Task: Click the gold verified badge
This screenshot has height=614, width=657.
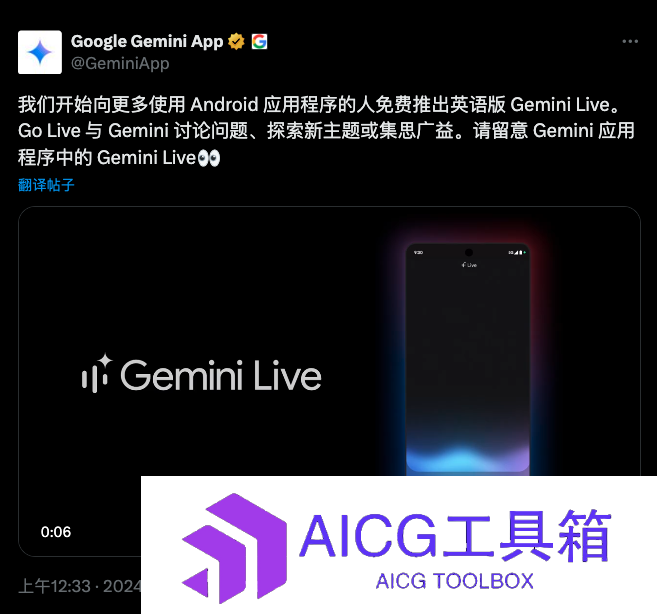Action: coord(236,41)
